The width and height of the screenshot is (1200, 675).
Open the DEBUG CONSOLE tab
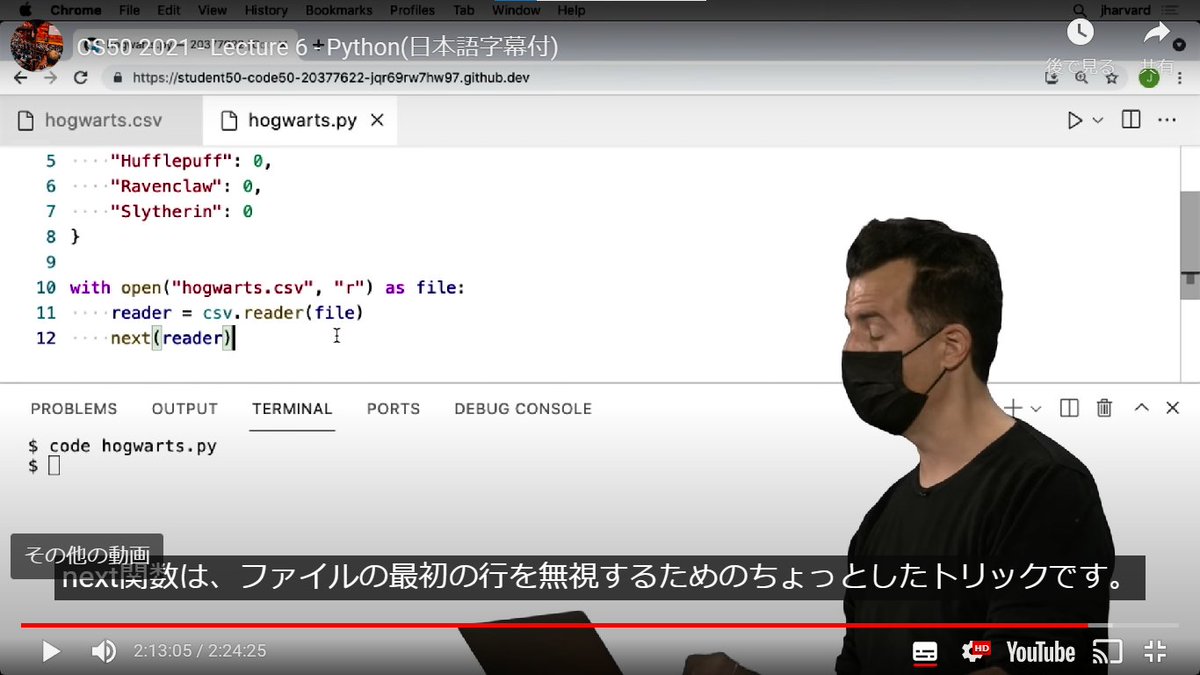coord(523,409)
